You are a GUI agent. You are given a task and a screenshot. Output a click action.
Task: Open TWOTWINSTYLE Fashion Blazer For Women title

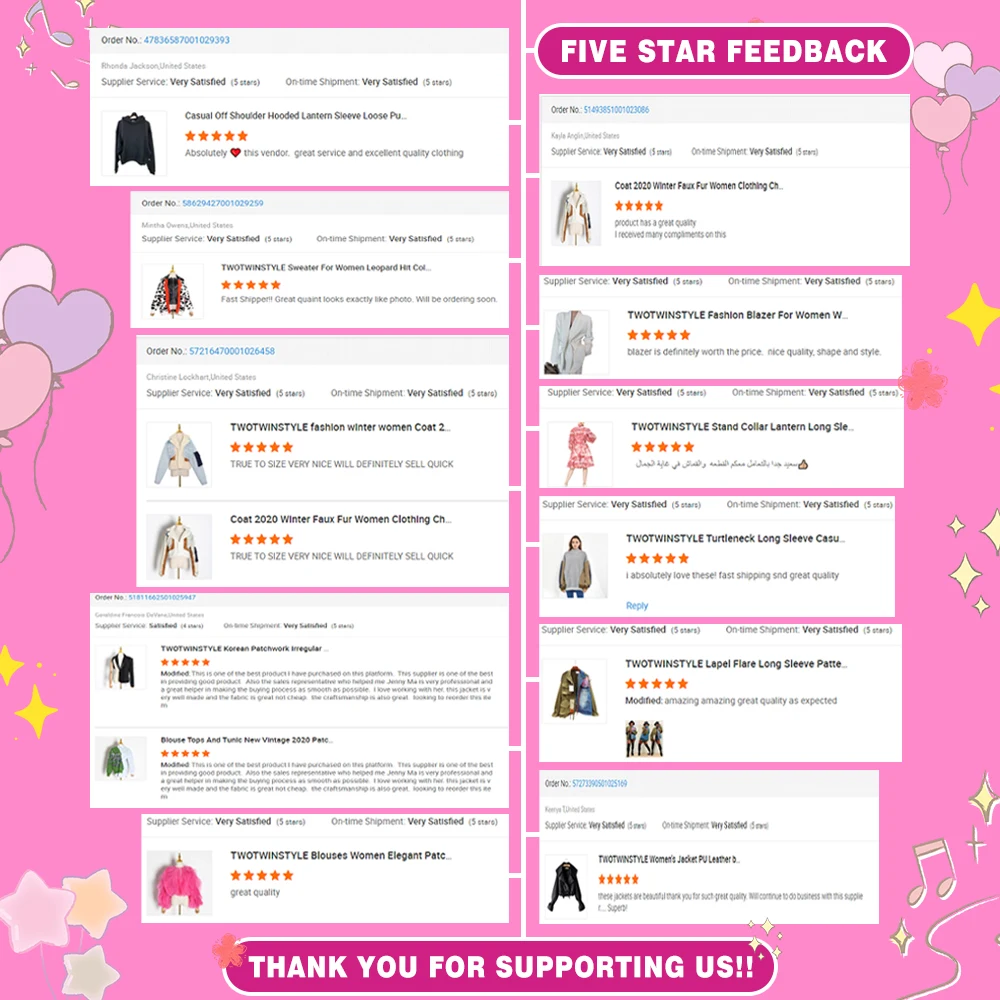click(737, 315)
